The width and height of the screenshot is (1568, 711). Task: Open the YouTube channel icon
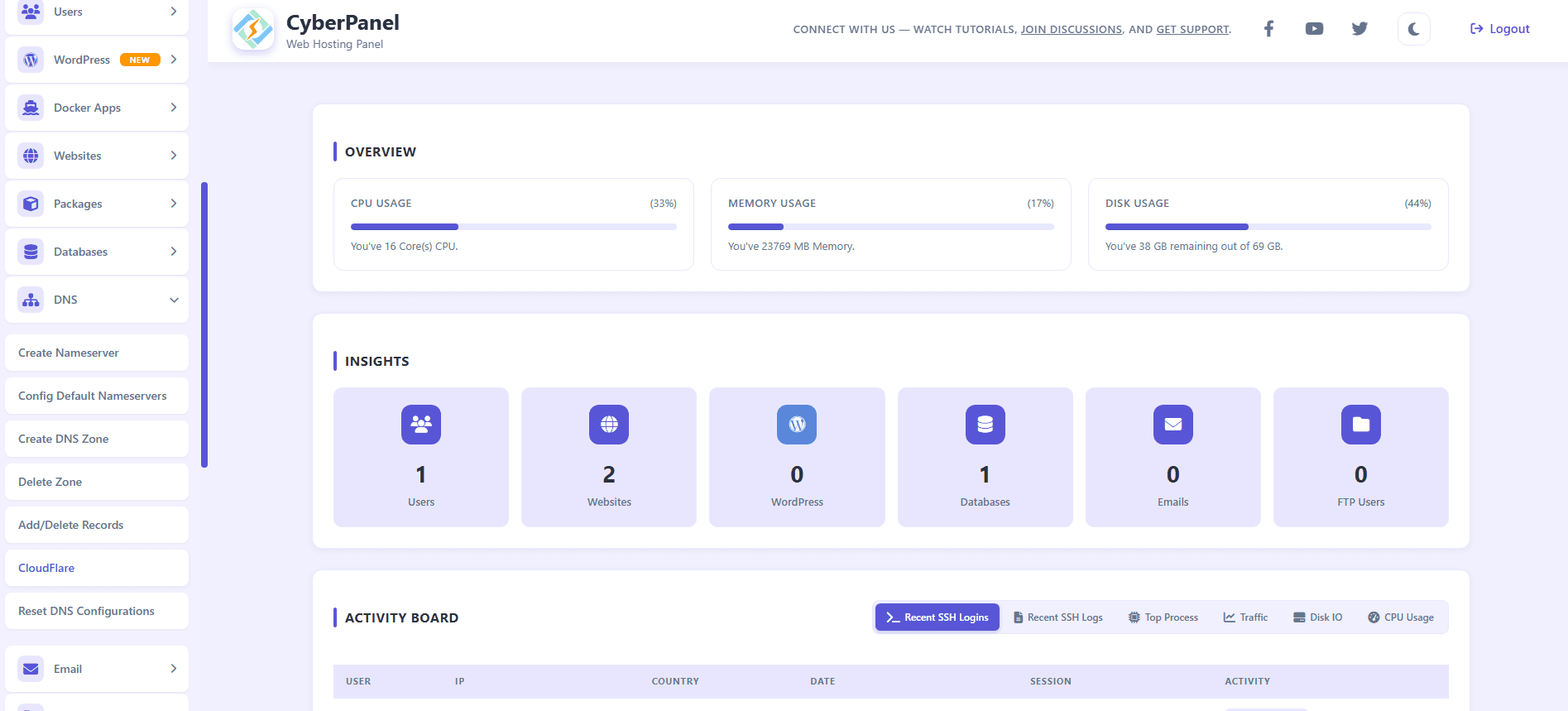[x=1314, y=29]
